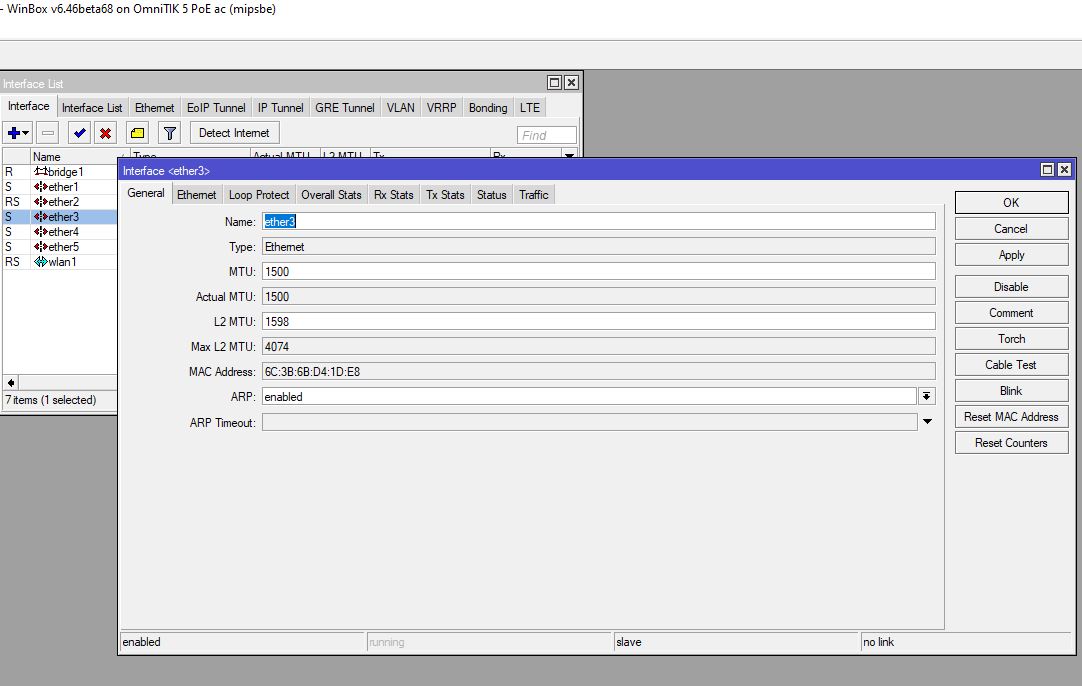Click the MAC Address value field
Image resolution: width=1082 pixels, height=686 pixels.
click(x=598, y=372)
